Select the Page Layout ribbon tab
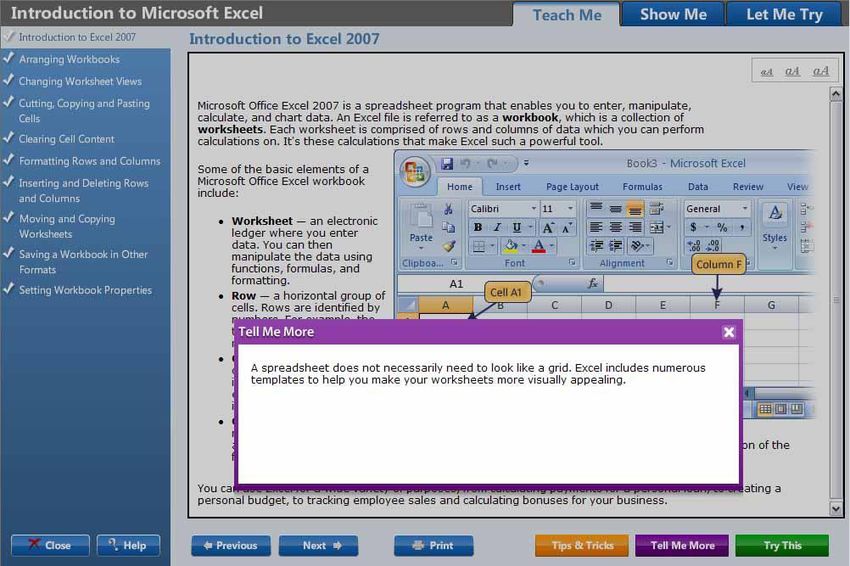This screenshot has width=850, height=566. point(572,186)
